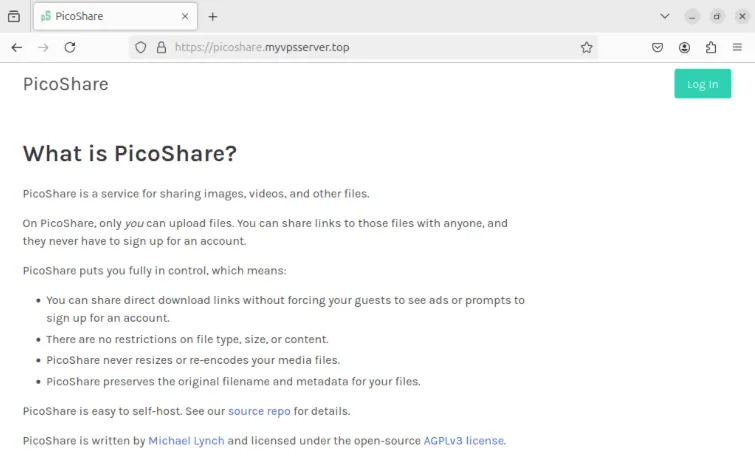Select the PicoShare browser tab
This screenshot has height=462, width=755.
116,16
